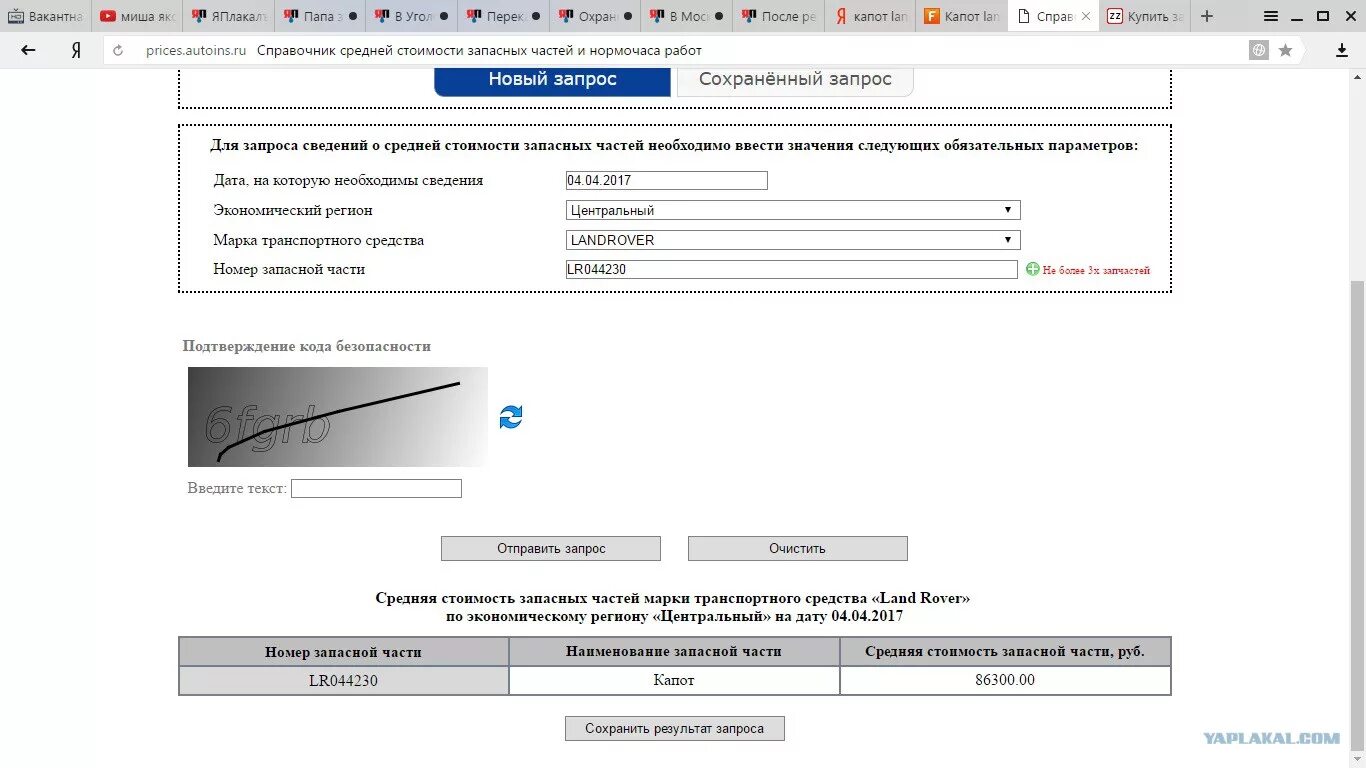Open the Марка транспортного средства dropdown
The image size is (1366, 768).
(793, 240)
